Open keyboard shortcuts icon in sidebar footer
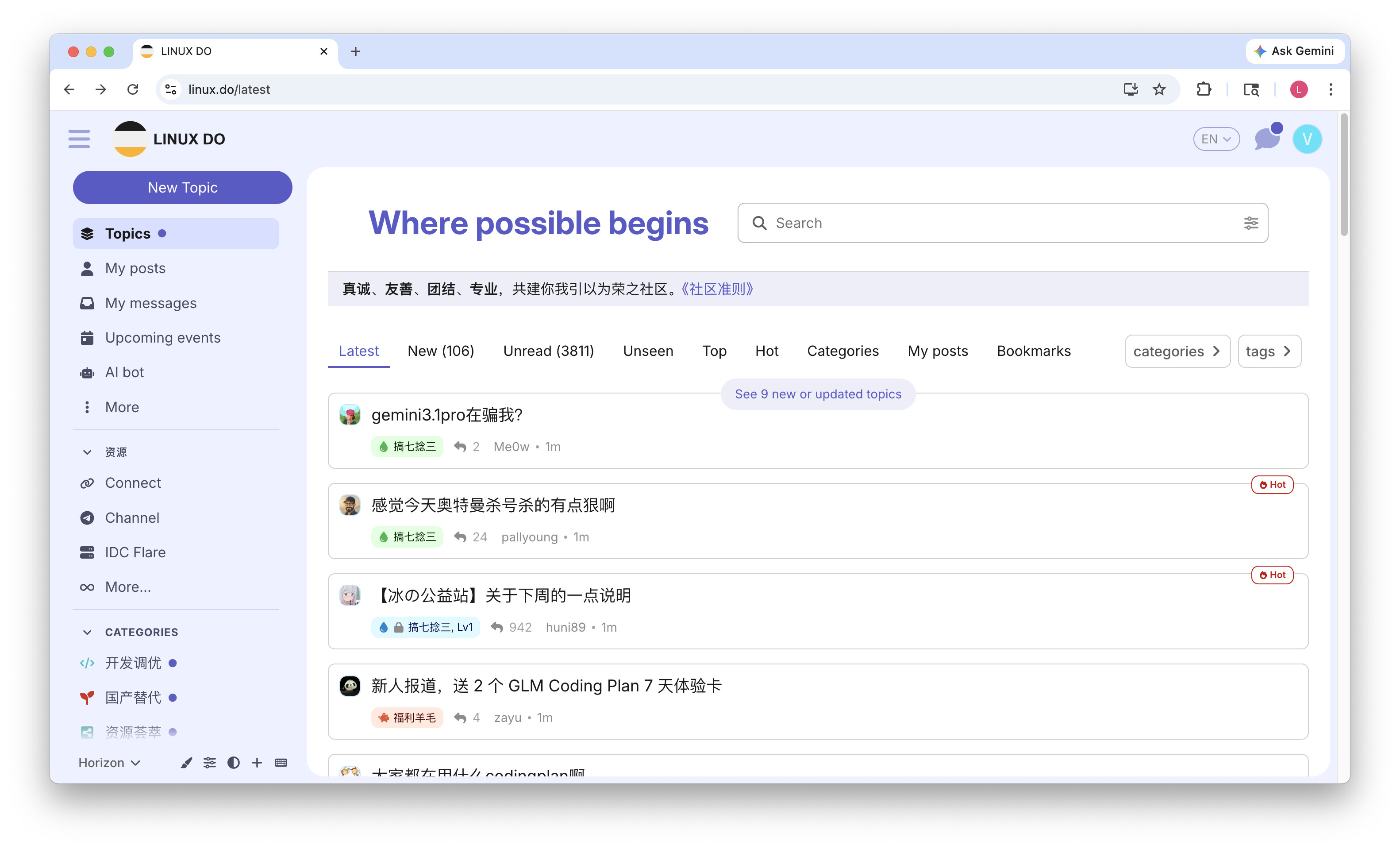This screenshot has height=849, width=1400. [281, 763]
